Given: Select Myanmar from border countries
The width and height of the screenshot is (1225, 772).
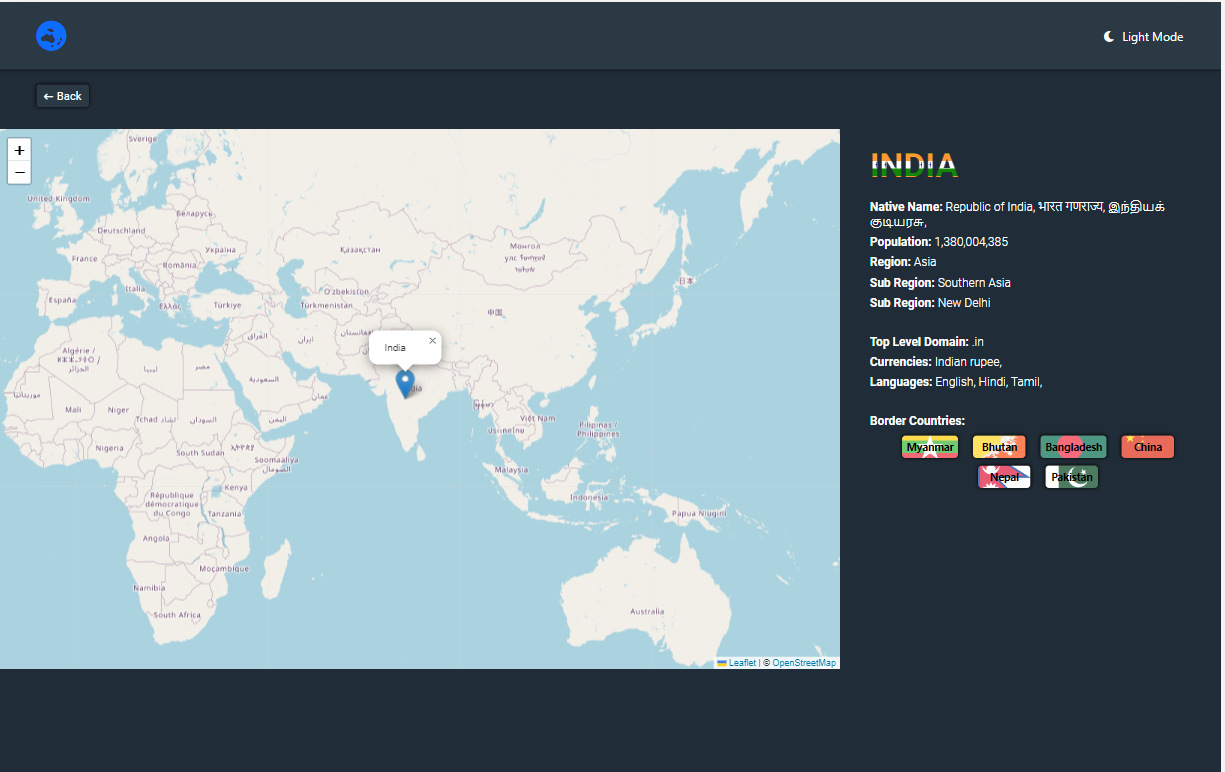Looking at the screenshot, I should tap(929, 447).
